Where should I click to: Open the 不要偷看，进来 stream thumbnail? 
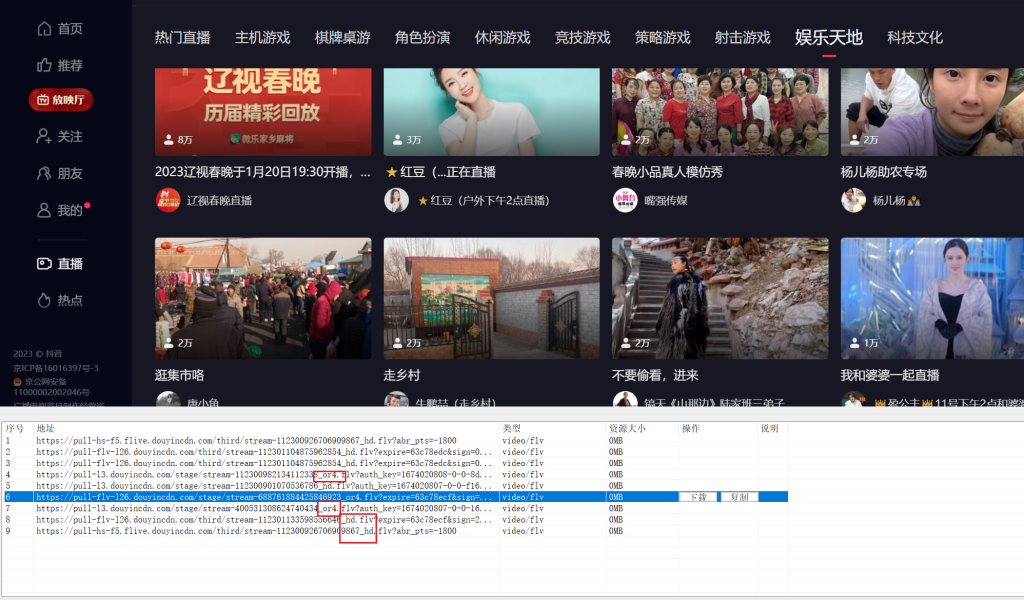pyautogui.click(x=720, y=298)
